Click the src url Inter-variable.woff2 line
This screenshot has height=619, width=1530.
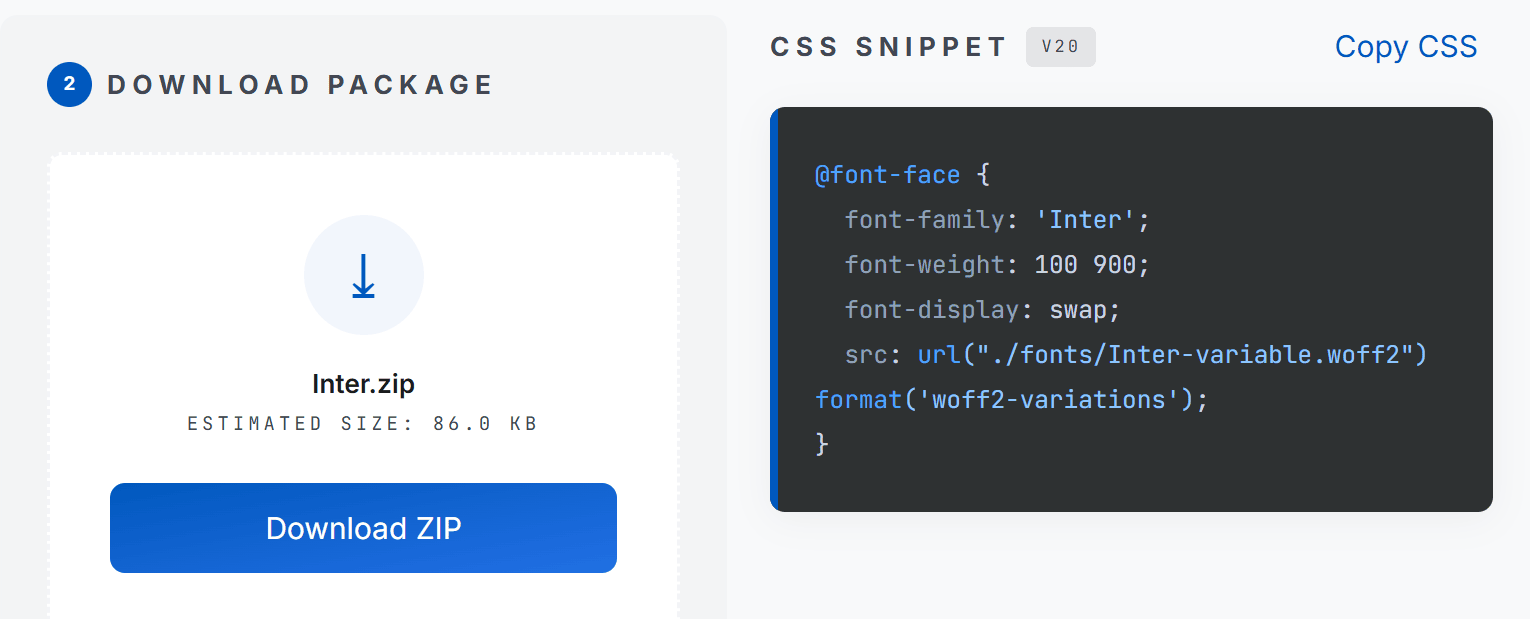point(1136,355)
